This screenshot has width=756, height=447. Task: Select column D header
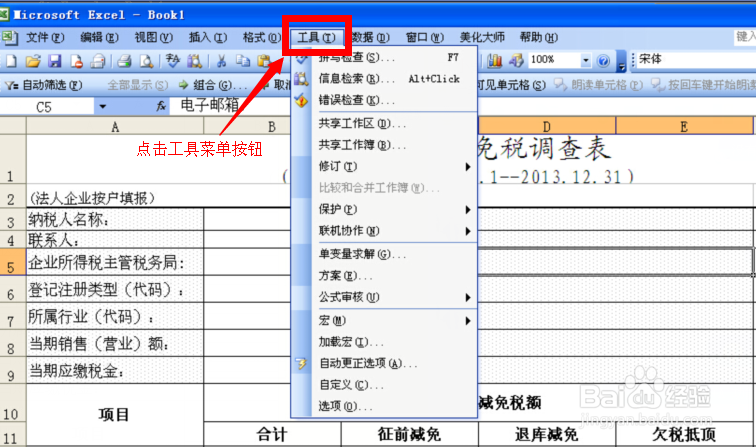click(x=547, y=126)
